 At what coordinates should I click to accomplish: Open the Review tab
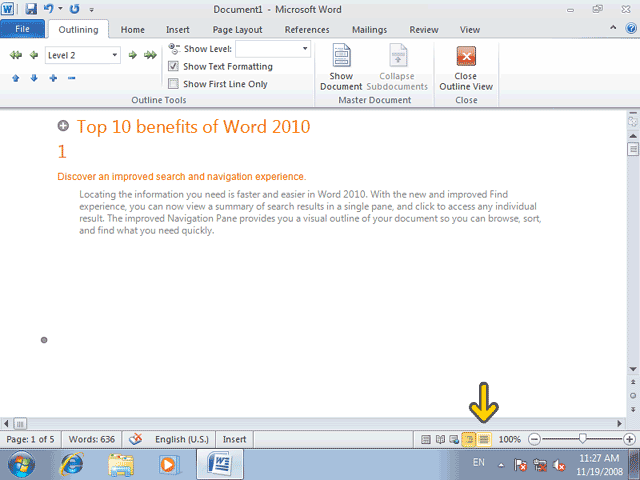[424, 29]
